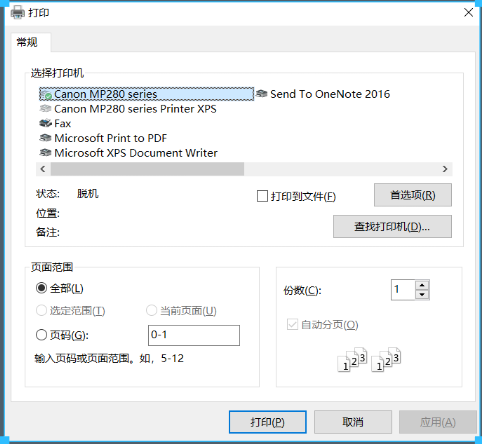The height and width of the screenshot is (444, 482).
Task: Click the printer list scroll right arrow
Action: click(x=445, y=169)
